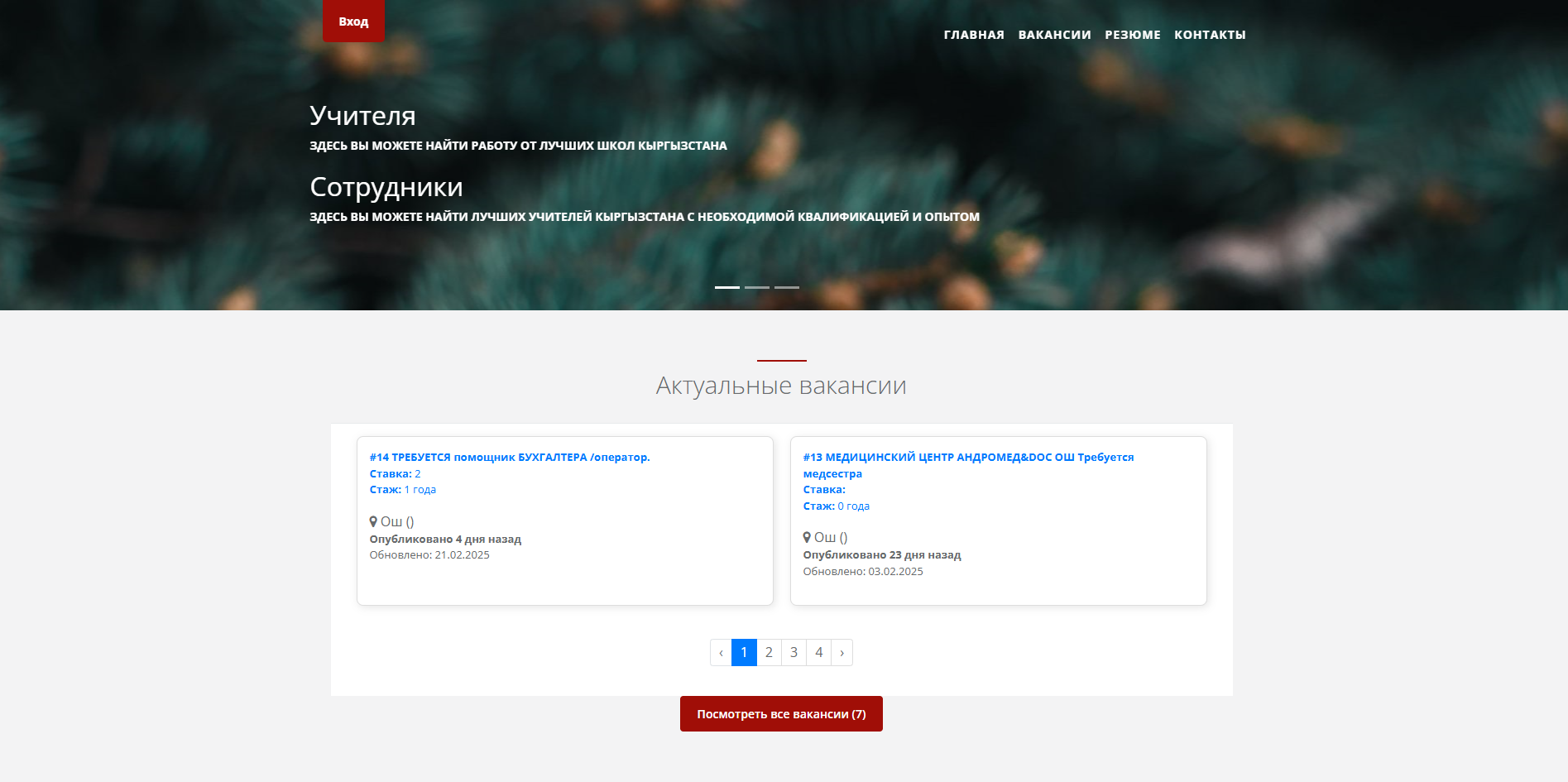Click Опубликовано 23 дня назад text
The height and width of the screenshot is (782, 1568).
tap(882, 554)
